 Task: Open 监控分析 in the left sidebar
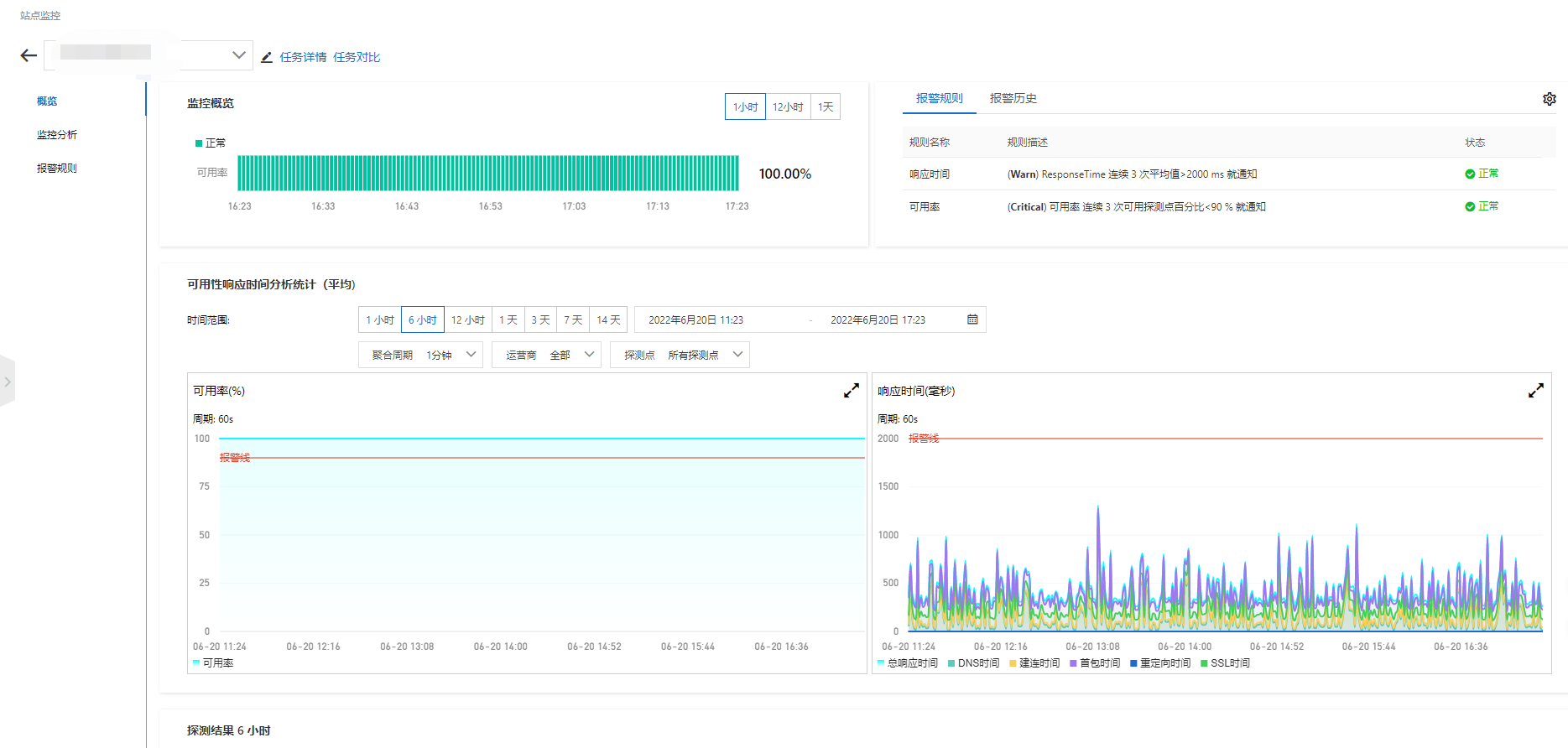click(57, 134)
